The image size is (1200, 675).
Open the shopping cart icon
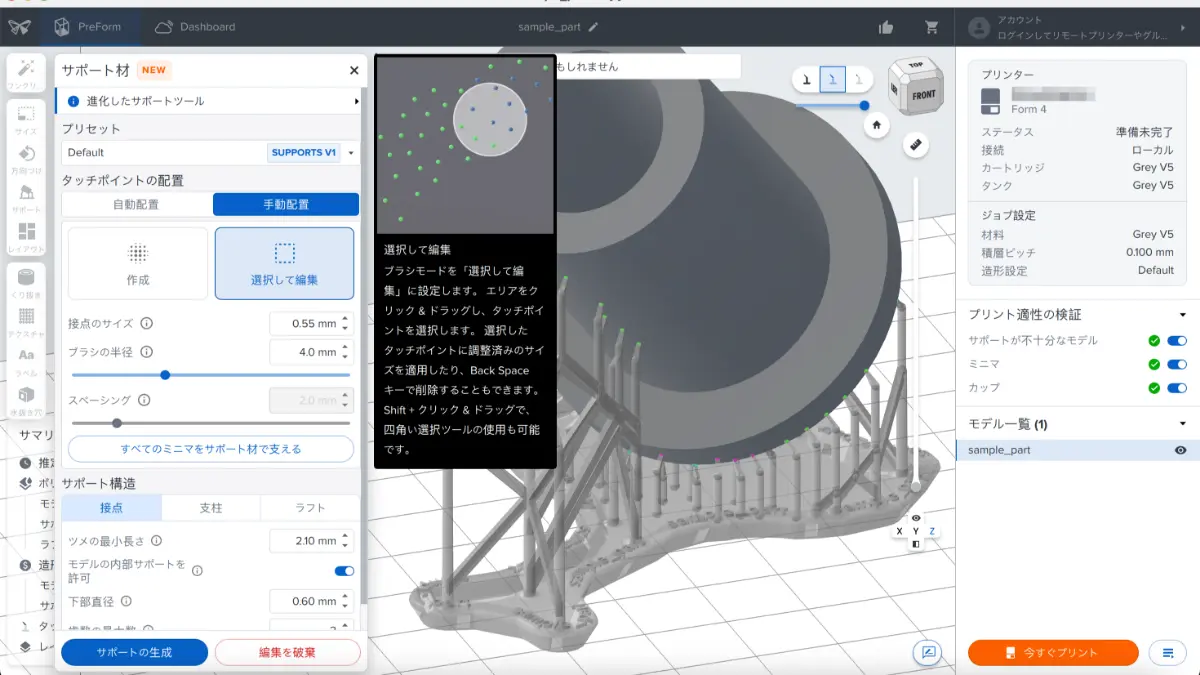coord(932,27)
